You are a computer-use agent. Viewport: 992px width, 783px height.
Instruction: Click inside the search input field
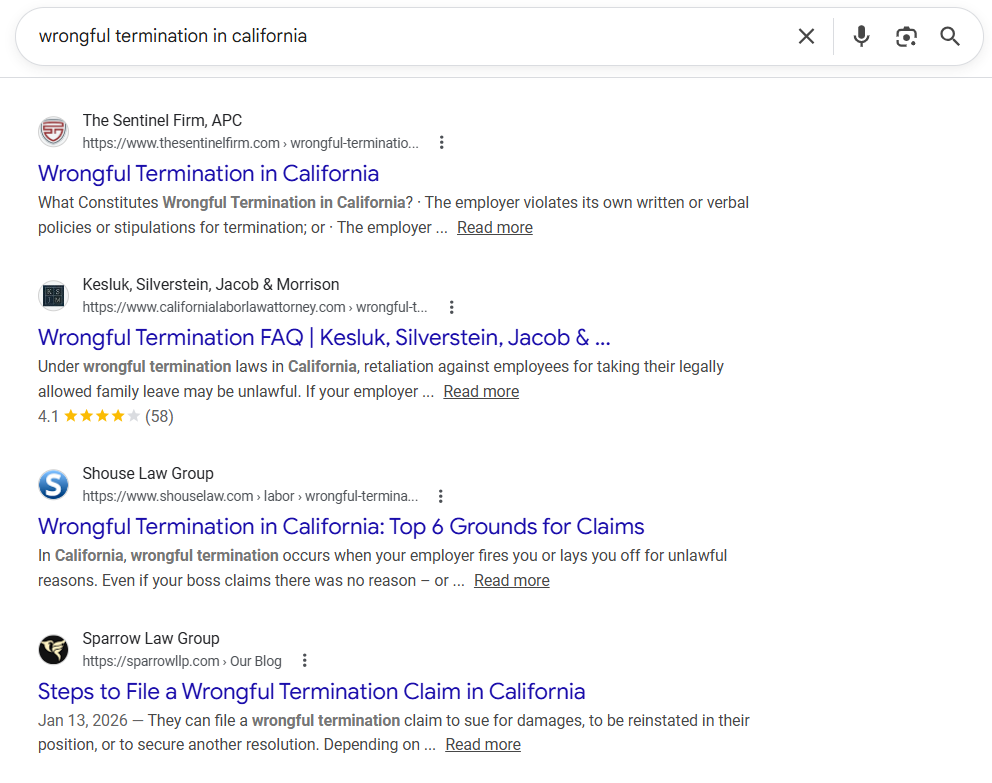(x=400, y=36)
